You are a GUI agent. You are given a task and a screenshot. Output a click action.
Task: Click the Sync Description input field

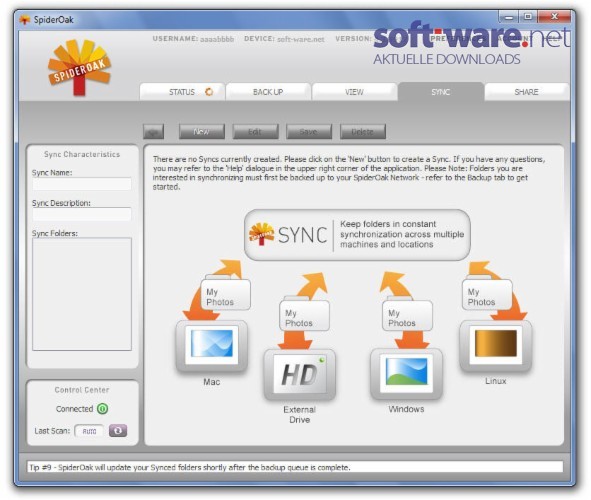coord(82,214)
